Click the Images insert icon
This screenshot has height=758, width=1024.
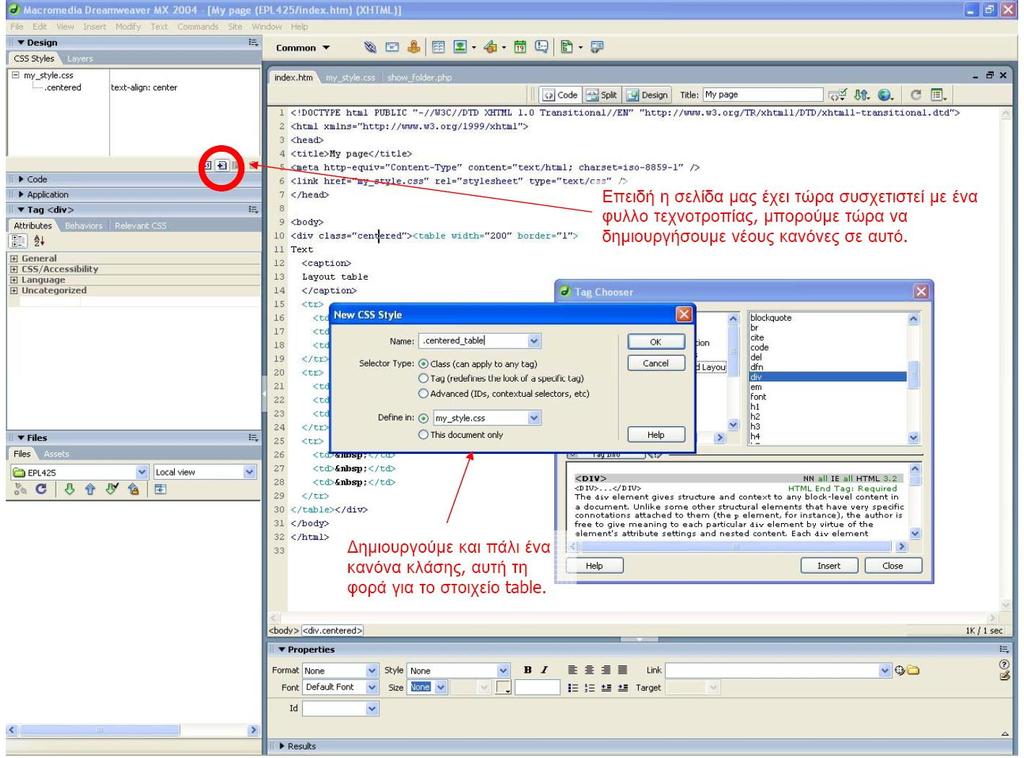pos(460,47)
